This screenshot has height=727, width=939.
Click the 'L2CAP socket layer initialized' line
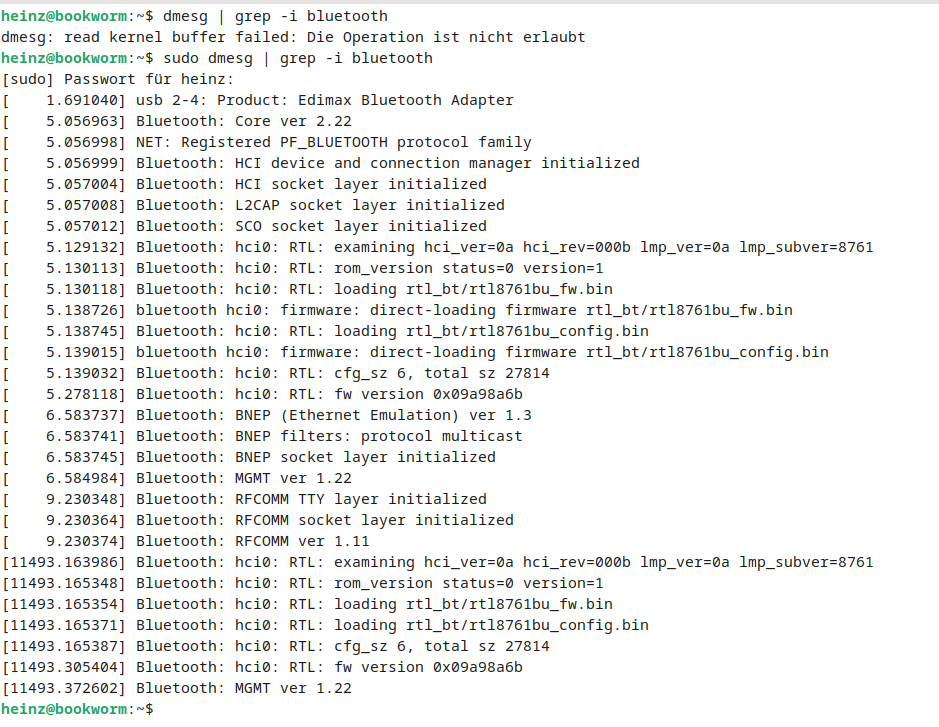[x=253, y=205]
